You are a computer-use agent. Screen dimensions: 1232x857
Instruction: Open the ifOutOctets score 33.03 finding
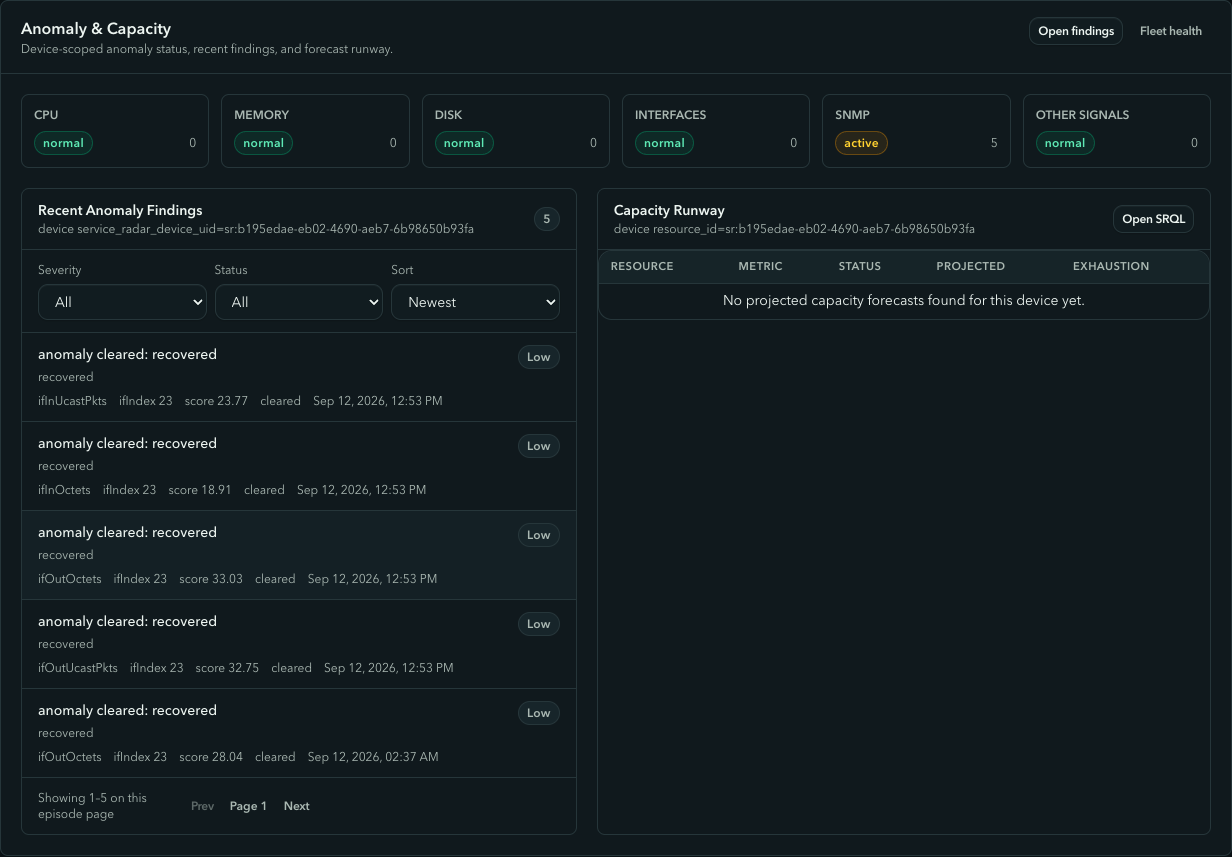point(299,555)
